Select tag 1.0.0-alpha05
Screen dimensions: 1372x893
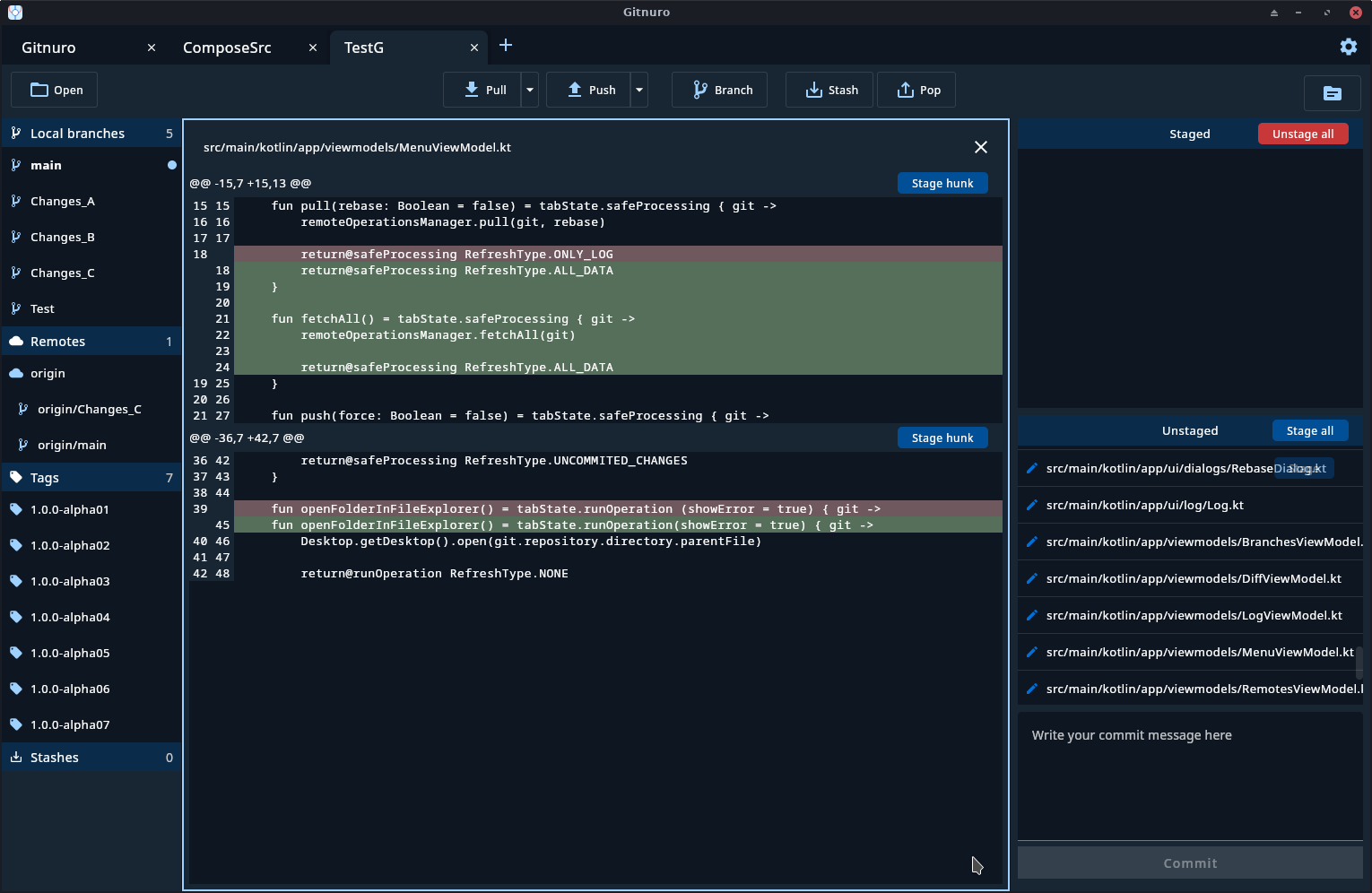[x=91, y=653]
